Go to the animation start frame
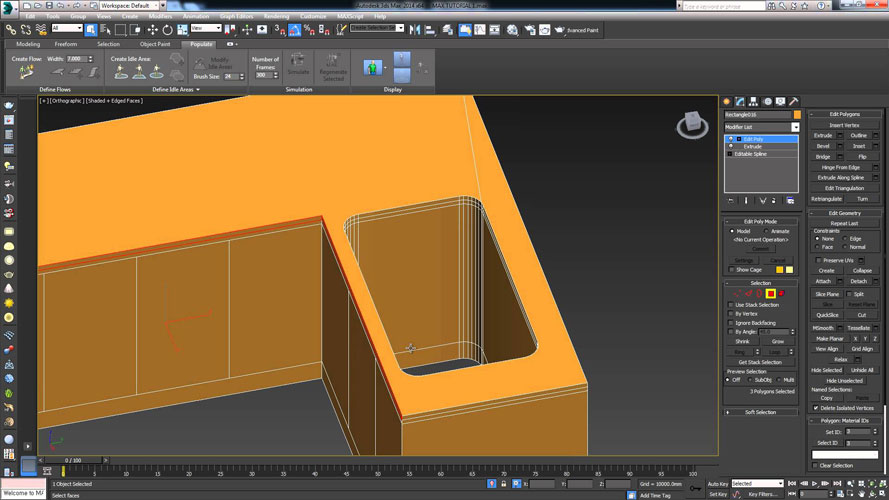Image resolution: width=889 pixels, height=500 pixels. coord(792,484)
